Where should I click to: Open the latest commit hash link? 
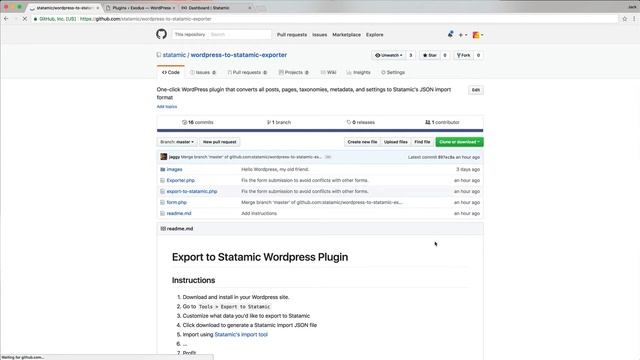click(x=446, y=157)
